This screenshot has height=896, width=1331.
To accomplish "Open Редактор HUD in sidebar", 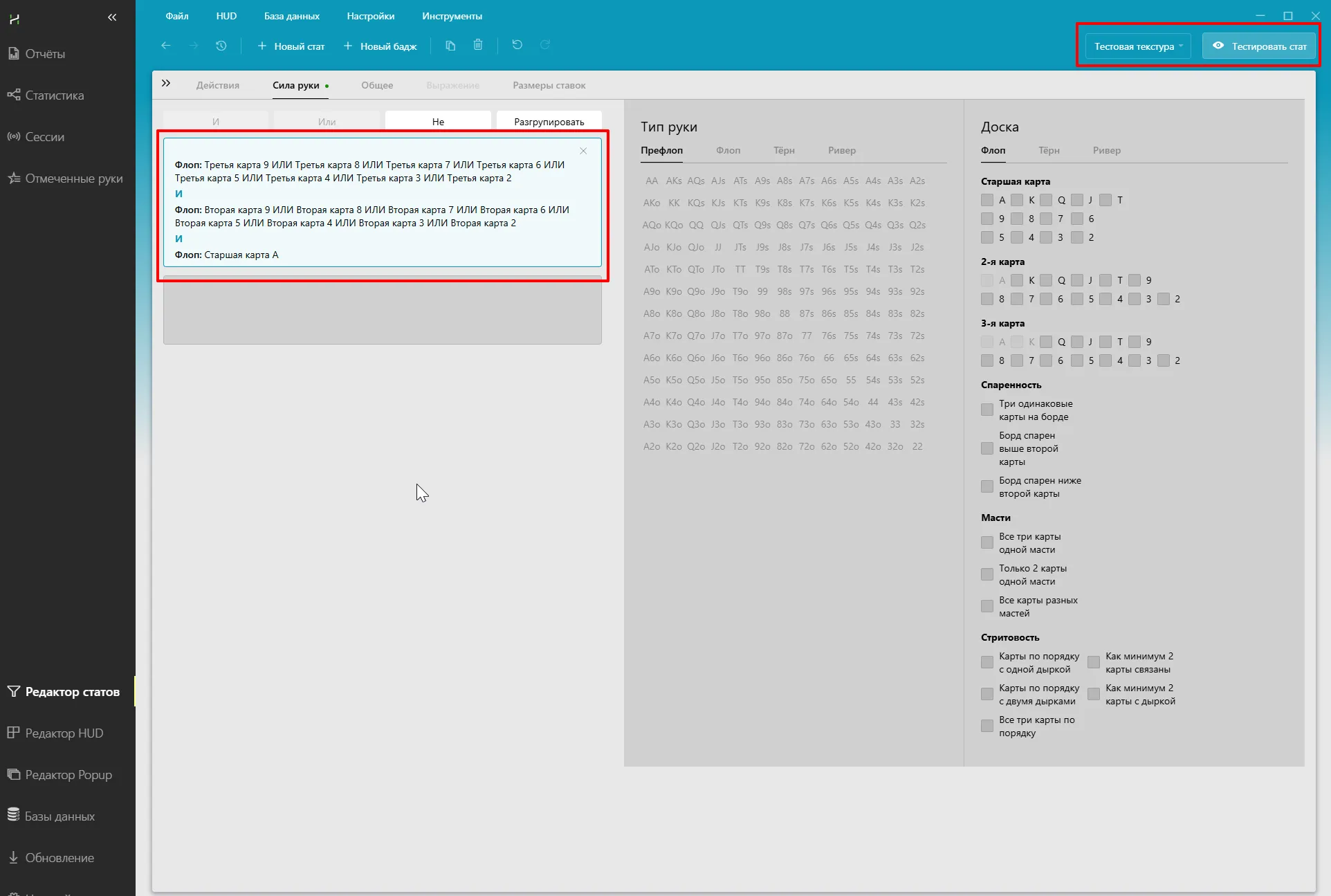I will [x=64, y=733].
